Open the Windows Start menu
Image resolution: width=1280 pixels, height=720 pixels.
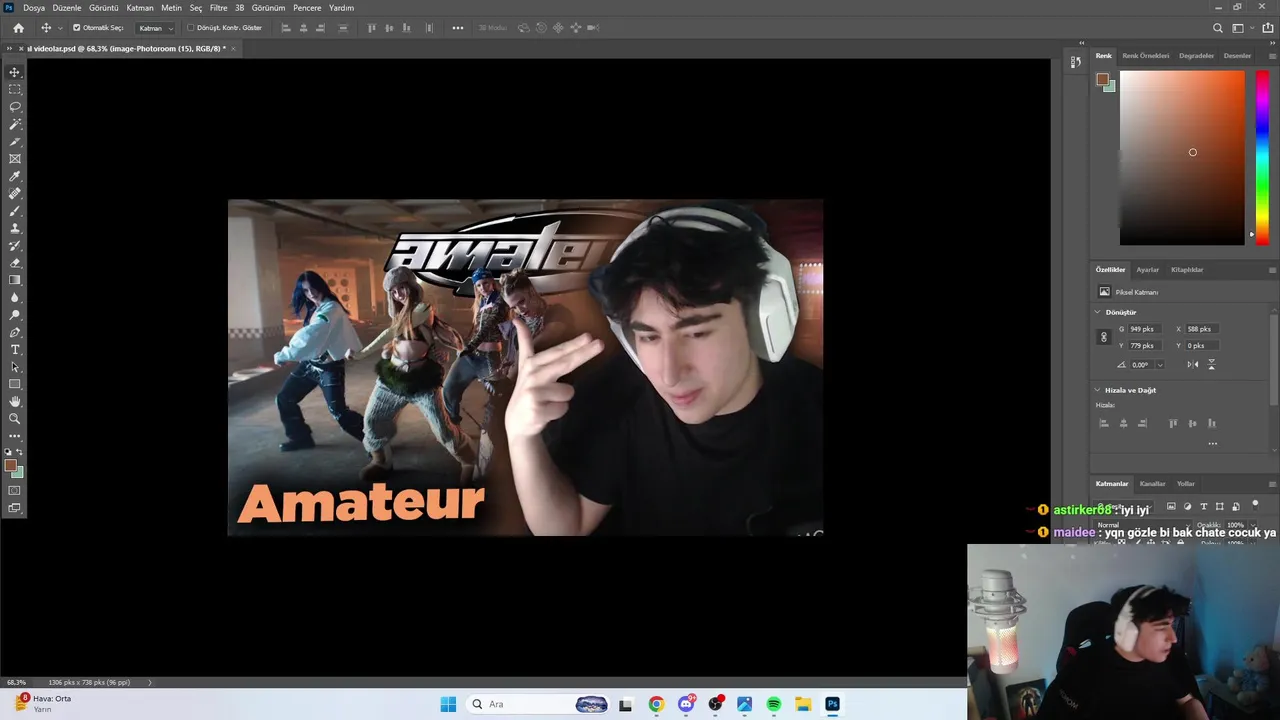coord(448,704)
